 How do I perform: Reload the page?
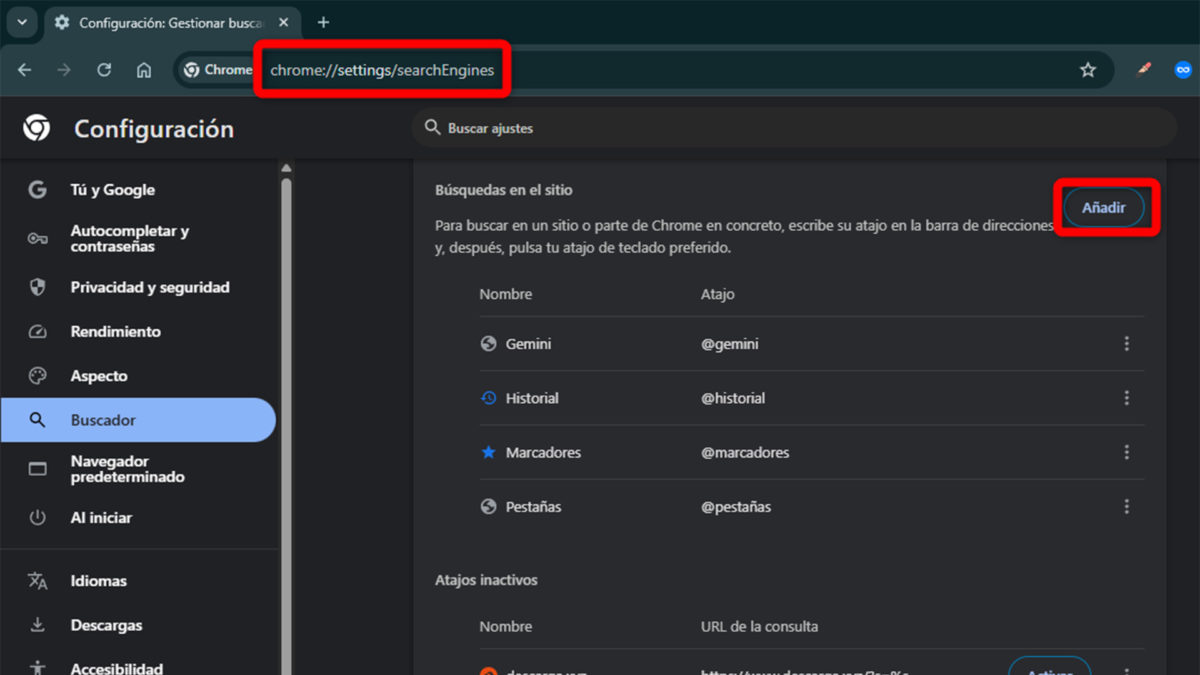(104, 70)
